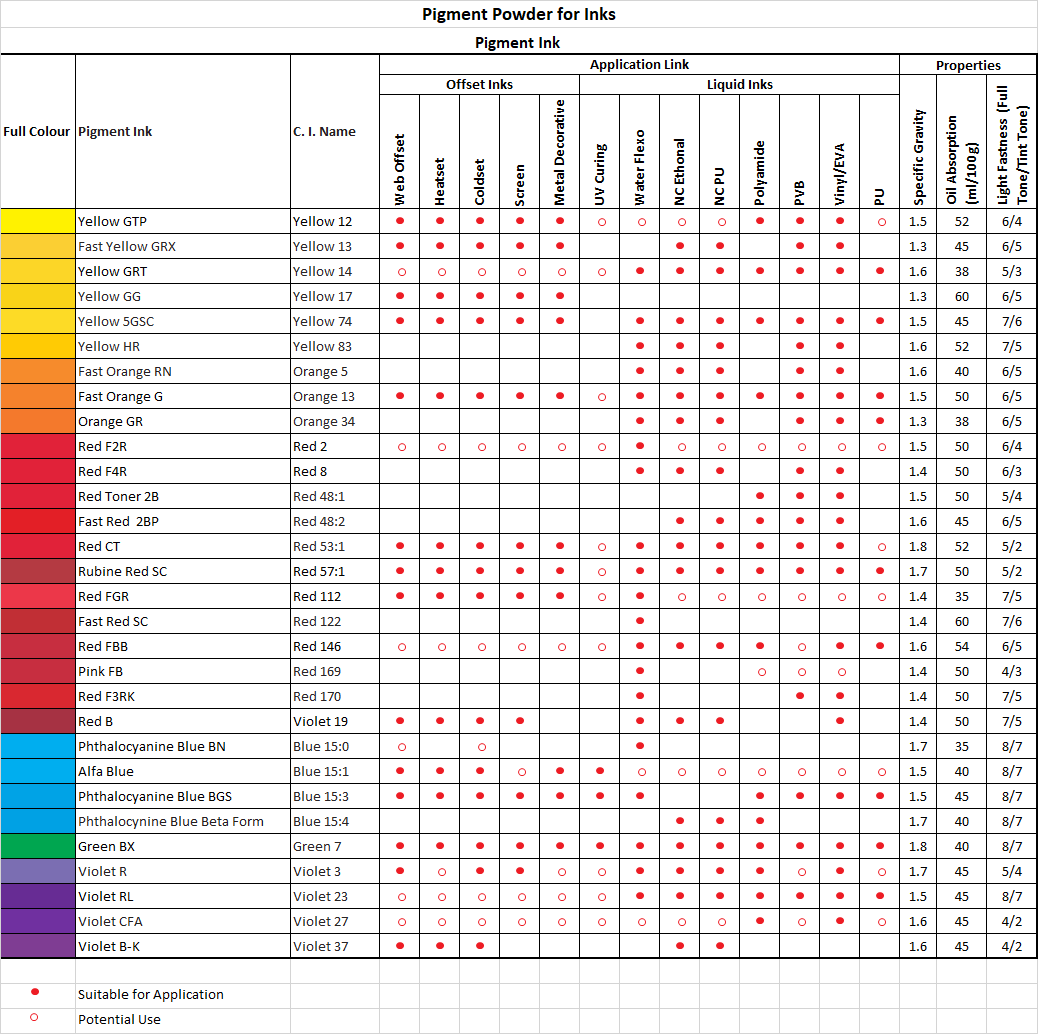The image size is (1038, 1034).
Task: Click the Web Offset dot for Yellow GTP
Action: pos(400,221)
